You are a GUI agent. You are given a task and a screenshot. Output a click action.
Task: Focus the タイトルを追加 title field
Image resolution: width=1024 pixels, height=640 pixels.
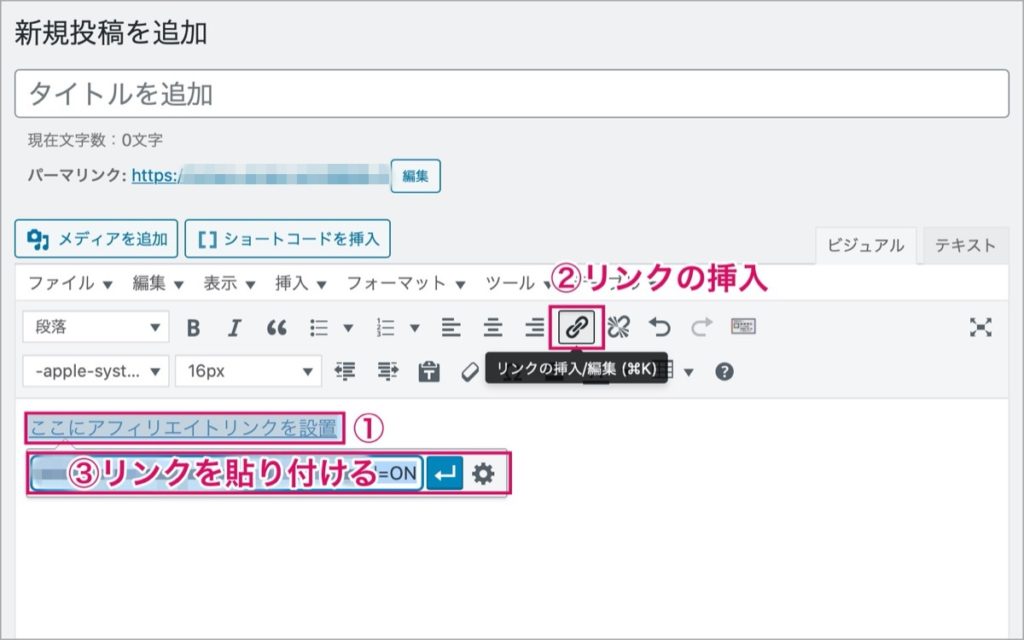point(512,94)
